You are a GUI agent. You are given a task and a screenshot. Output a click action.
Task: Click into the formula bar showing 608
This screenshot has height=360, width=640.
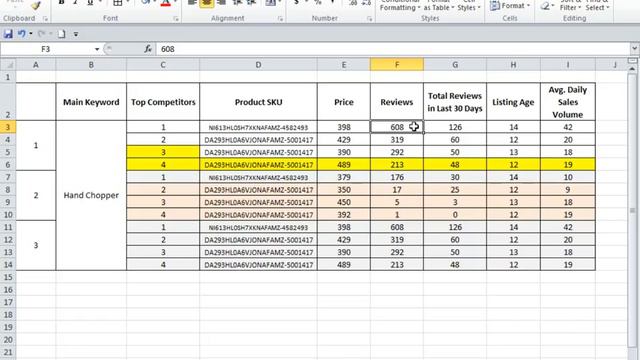pos(393,49)
